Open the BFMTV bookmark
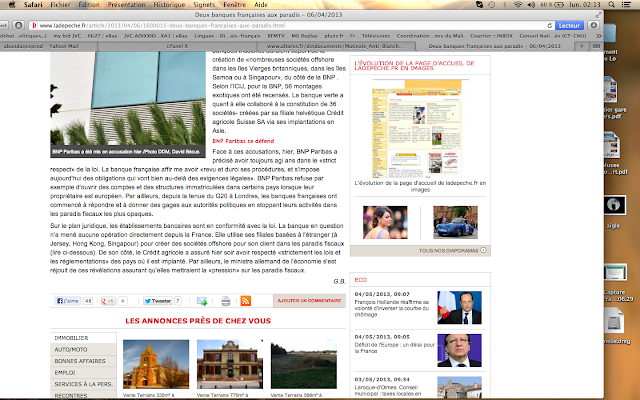Viewport: 640px width, 400px height. pyautogui.click(x=276, y=36)
